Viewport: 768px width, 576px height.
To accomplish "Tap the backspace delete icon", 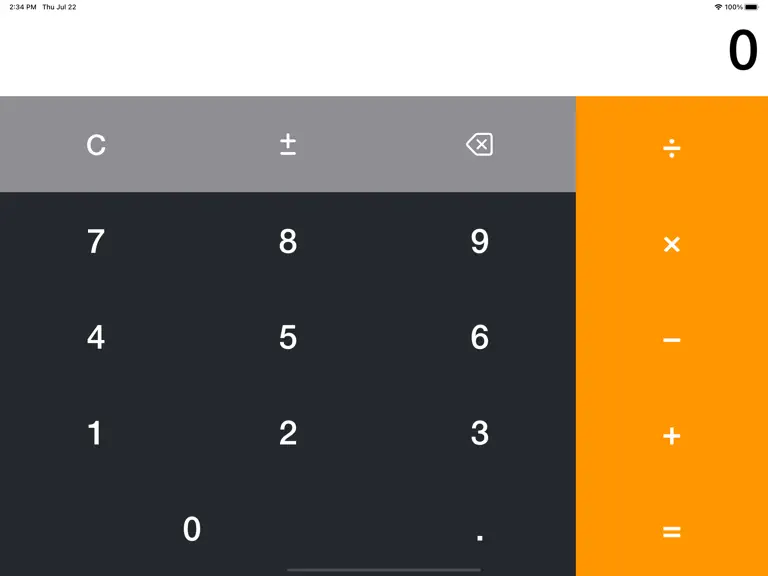I will pyautogui.click(x=480, y=144).
